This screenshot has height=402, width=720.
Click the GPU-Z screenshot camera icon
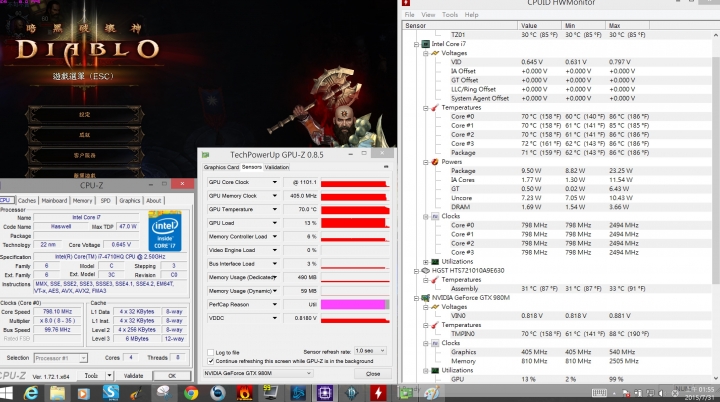[x=386, y=167]
